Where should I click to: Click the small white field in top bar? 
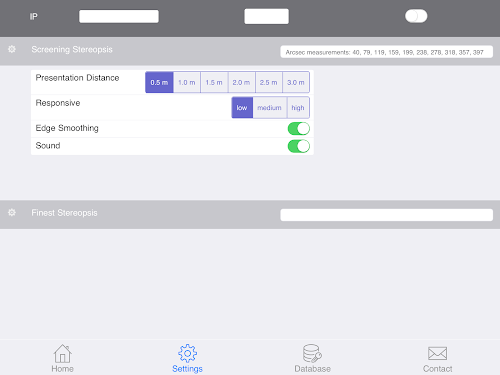(266, 16)
